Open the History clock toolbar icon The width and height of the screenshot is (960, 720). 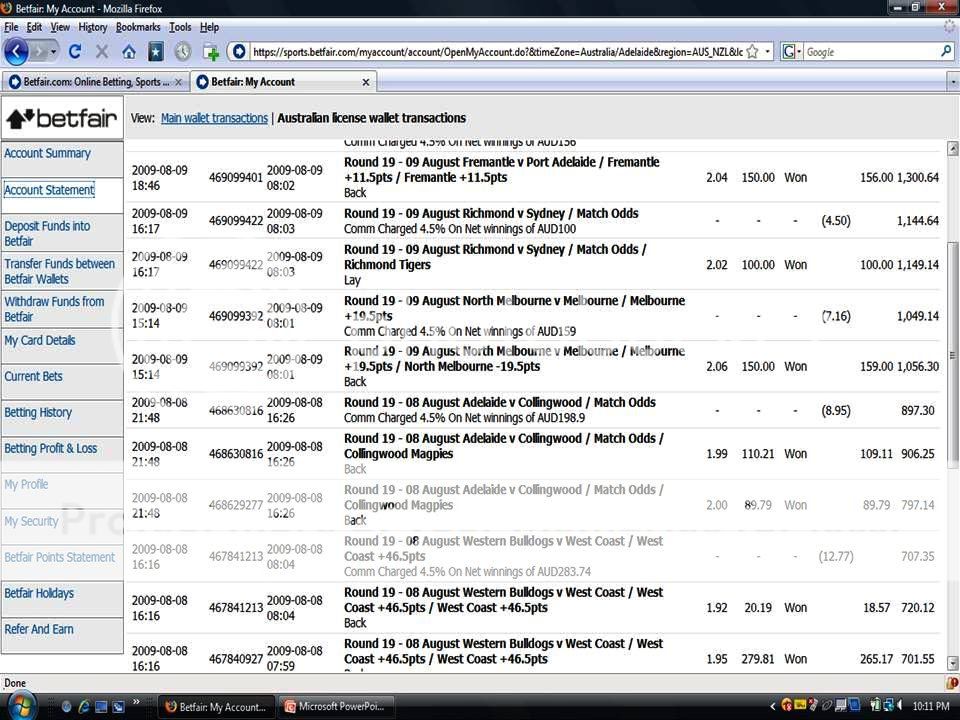pos(182,51)
